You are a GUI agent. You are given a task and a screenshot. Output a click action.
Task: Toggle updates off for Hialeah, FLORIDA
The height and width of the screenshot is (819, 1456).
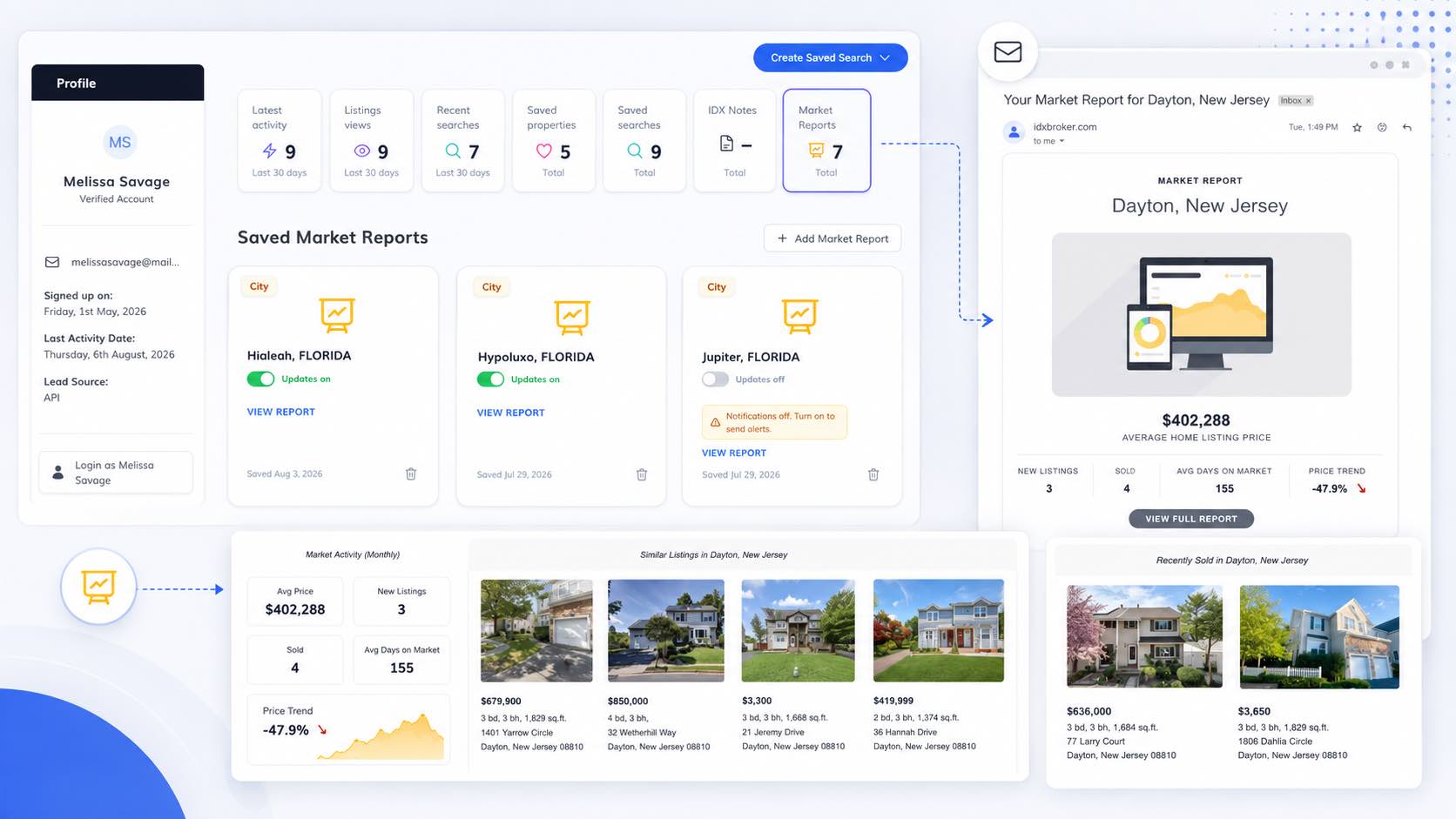[x=260, y=379]
